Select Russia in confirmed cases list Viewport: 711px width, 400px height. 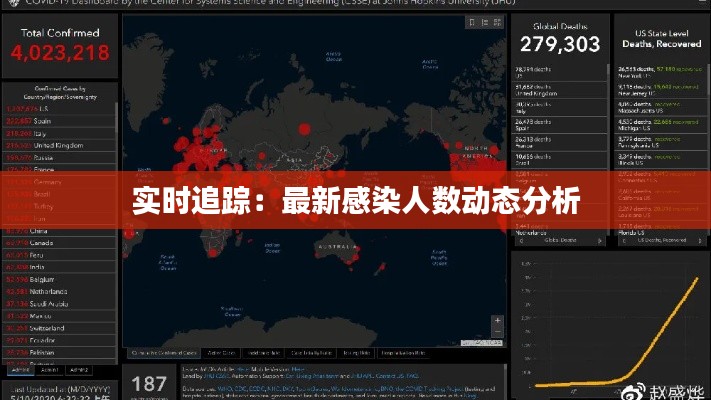pos(59,158)
